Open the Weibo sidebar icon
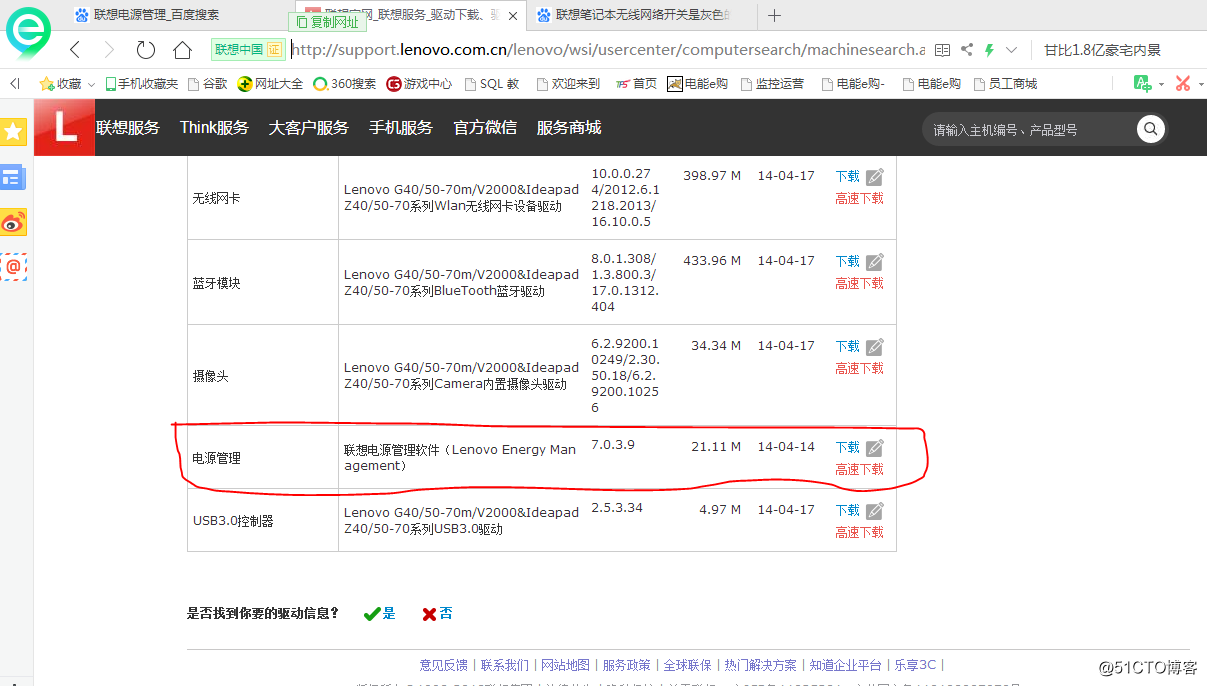The height and width of the screenshot is (686, 1207). [x=13, y=223]
